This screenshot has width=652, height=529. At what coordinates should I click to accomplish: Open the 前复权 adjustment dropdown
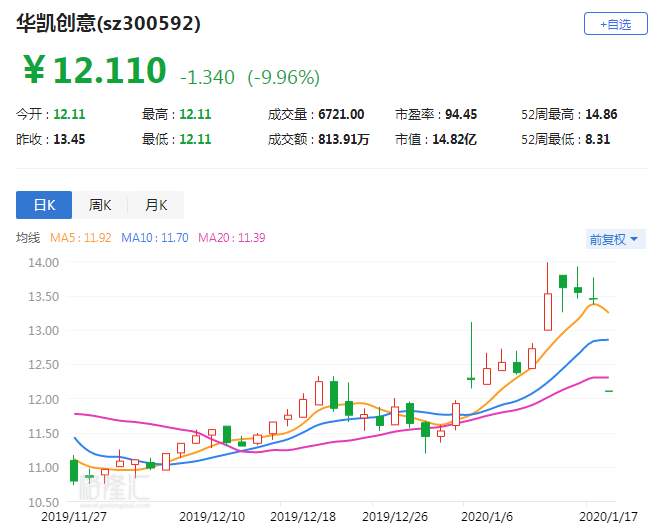coord(615,239)
